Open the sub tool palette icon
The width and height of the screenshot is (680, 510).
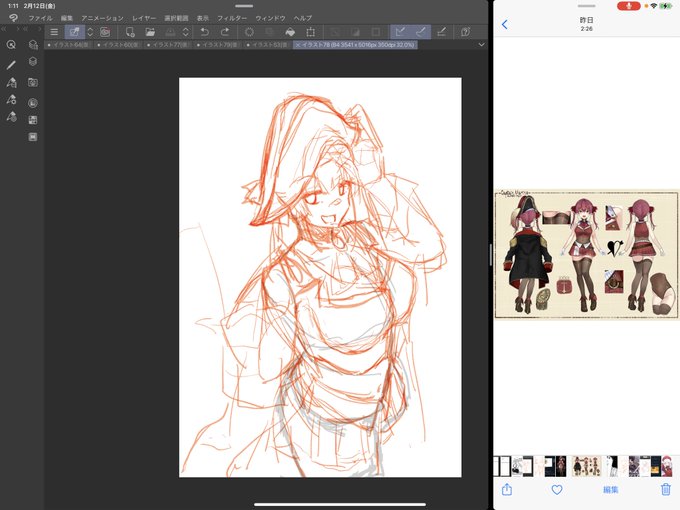(x=11, y=82)
